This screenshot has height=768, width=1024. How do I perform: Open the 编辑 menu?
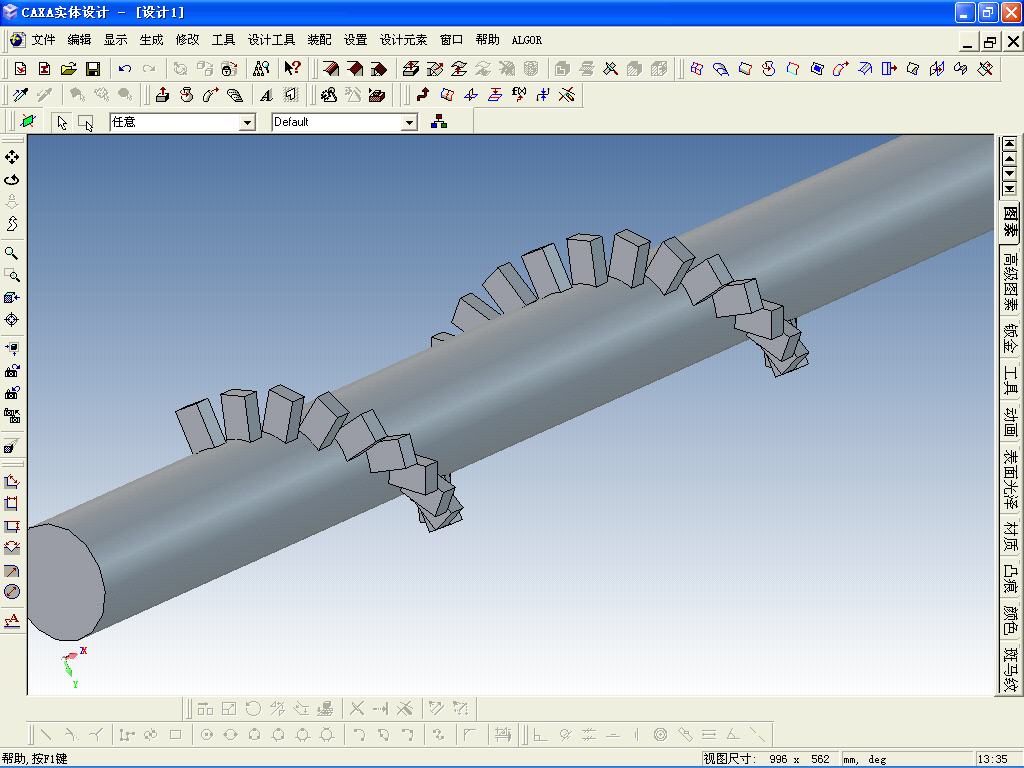click(x=79, y=40)
